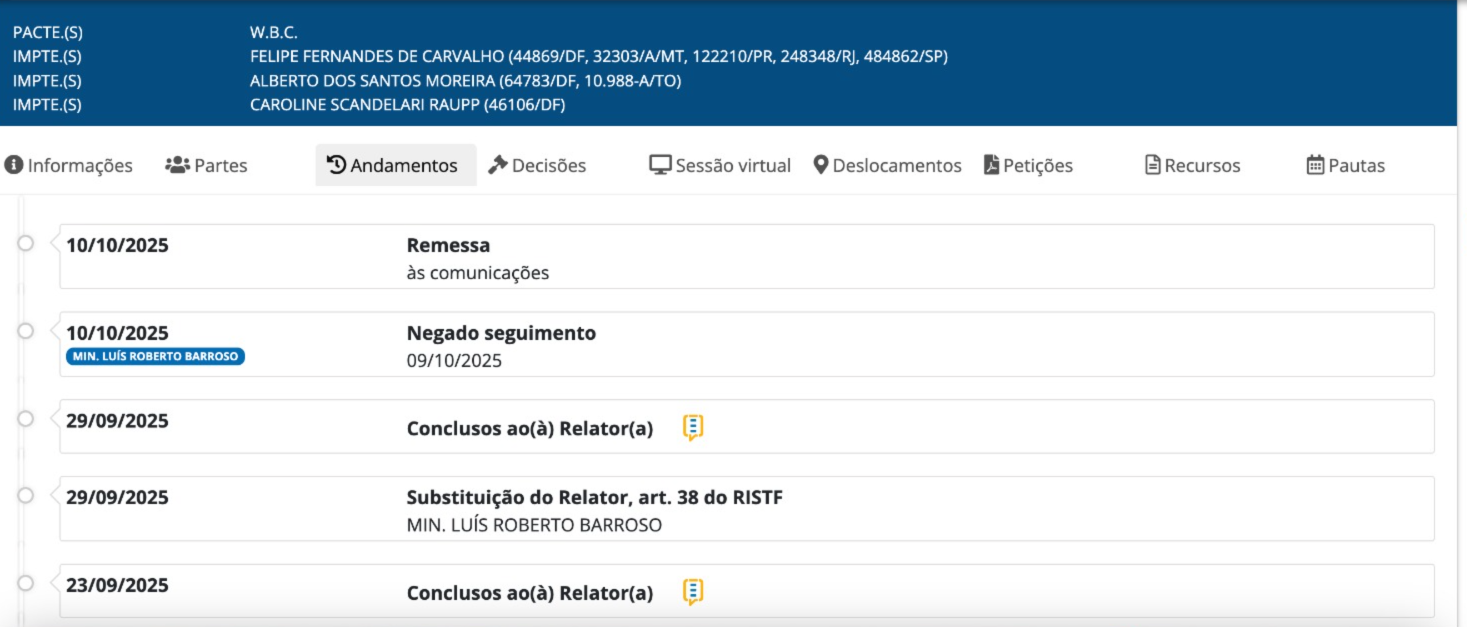Image resolution: width=1467 pixels, height=627 pixels.
Task: Click the MIN. LUÍS ROBERTO BARROSO badge
Action: (155, 357)
